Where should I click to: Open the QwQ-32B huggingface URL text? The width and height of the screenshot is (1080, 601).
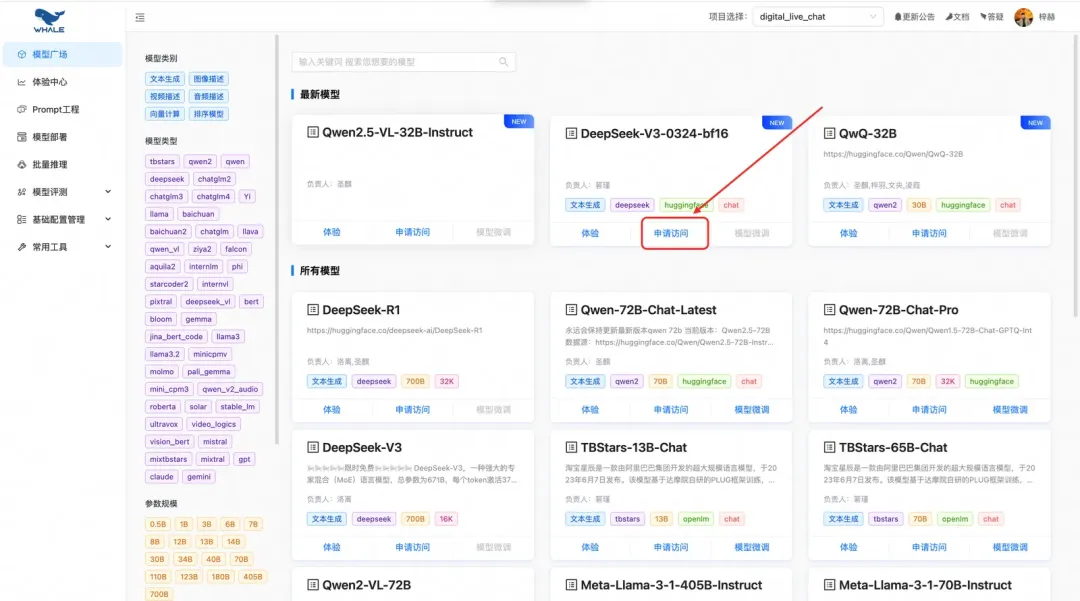(x=893, y=154)
